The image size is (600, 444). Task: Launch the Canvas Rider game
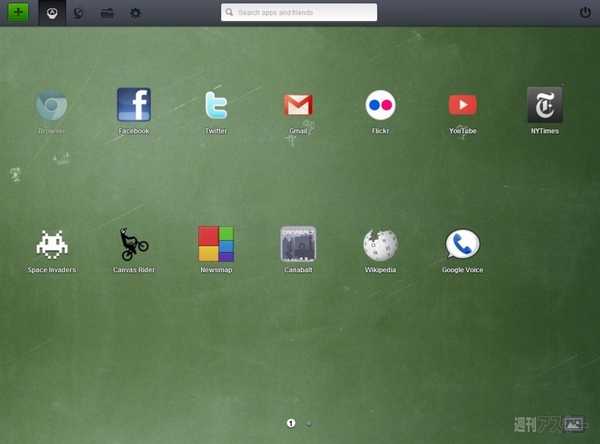click(x=134, y=244)
